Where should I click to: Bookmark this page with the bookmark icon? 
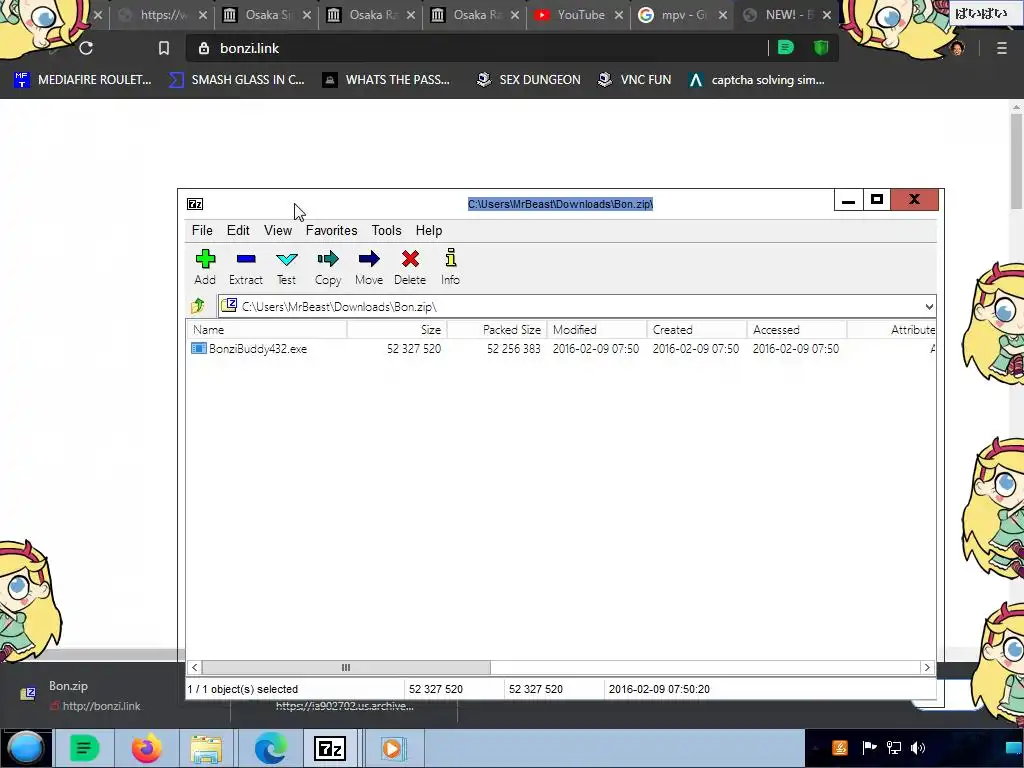pyautogui.click(x=164, y=48)
